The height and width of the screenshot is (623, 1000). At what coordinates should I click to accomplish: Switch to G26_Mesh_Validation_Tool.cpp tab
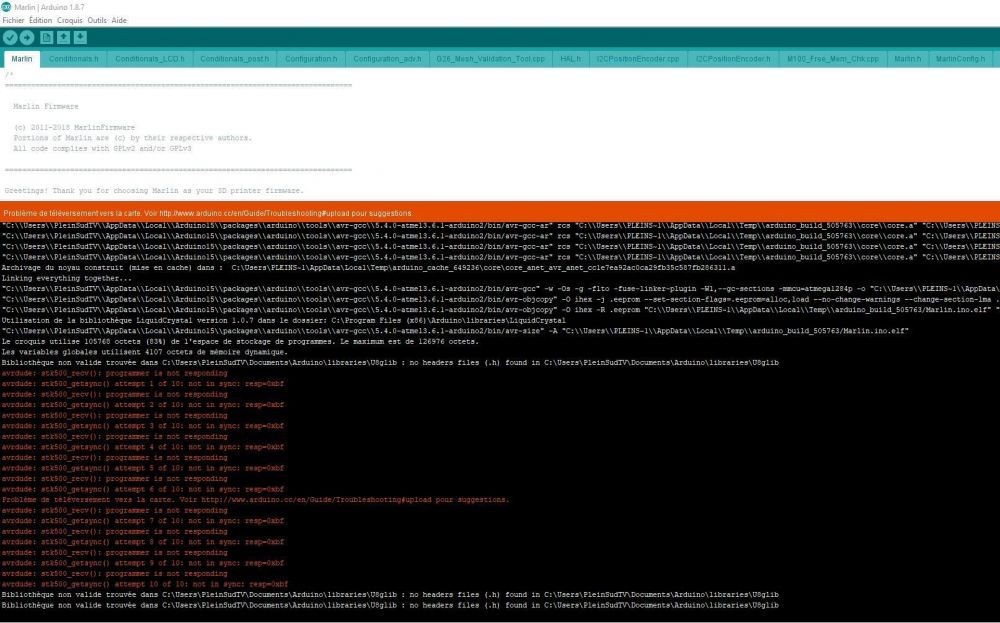coord(490,59)
